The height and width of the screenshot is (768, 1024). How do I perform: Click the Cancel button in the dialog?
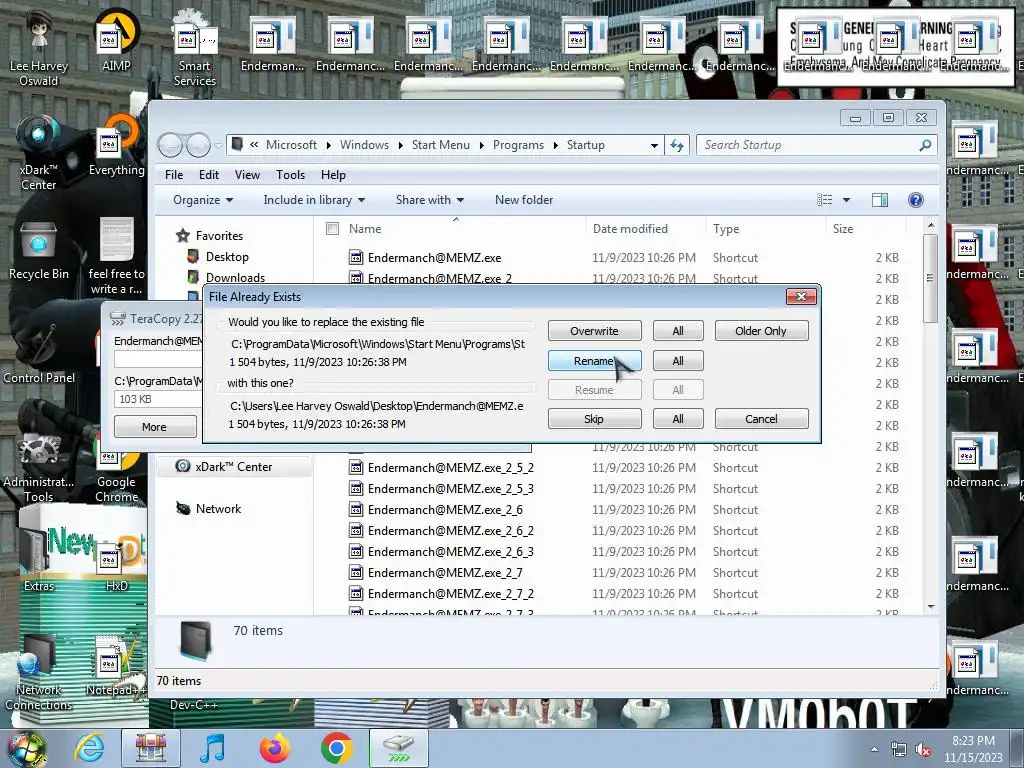[761, 419]
